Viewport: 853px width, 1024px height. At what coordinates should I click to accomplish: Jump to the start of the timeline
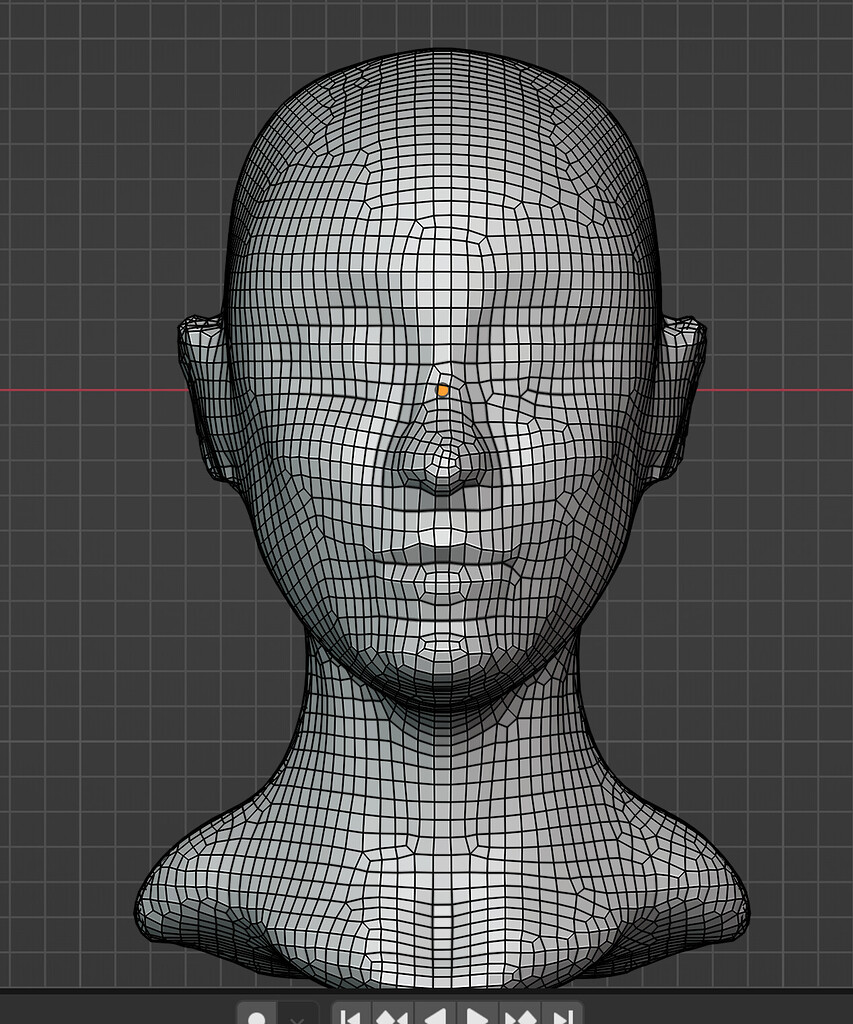(x=350, y=1014)
